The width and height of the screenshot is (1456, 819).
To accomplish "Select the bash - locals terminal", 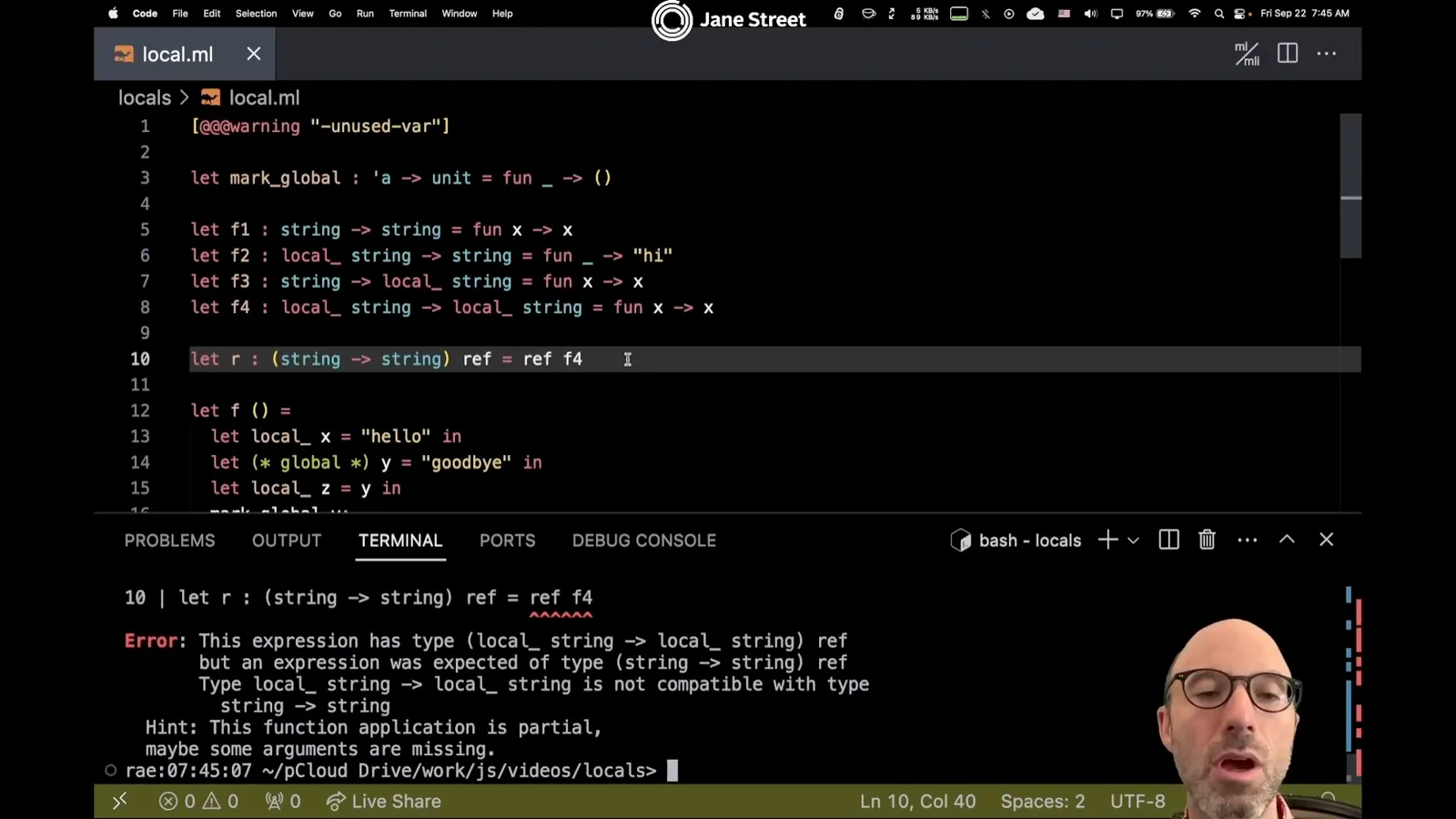I will 1016,541.
